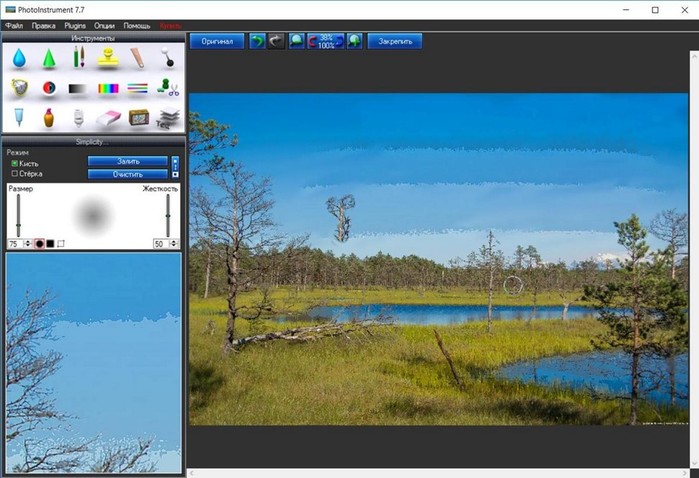Screen dimensions: 699x478
Task: Click the Закрепить button
Action: (395, 41)
